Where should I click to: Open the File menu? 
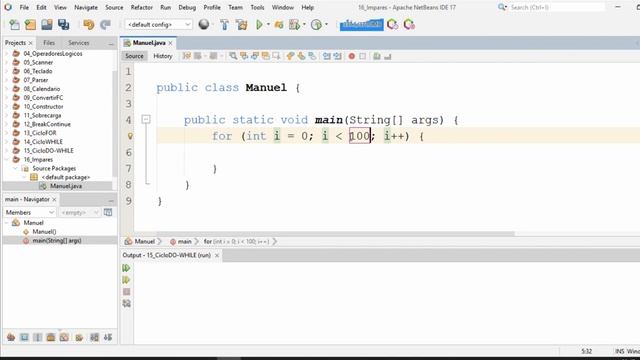point(24,7)
